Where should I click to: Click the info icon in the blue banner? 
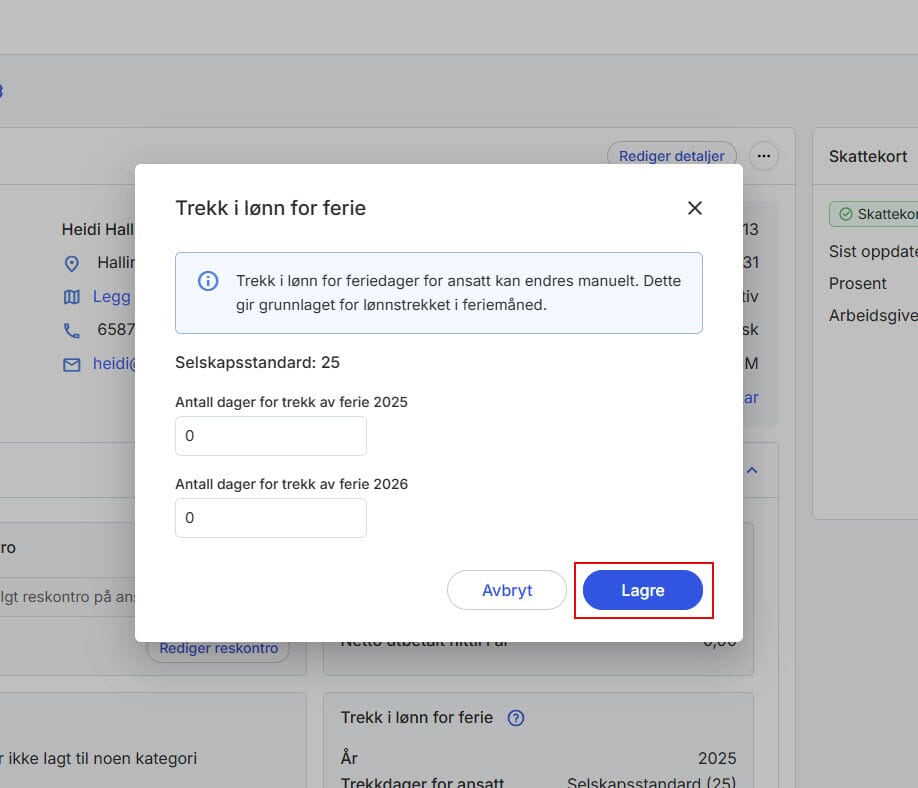point(207,281)
